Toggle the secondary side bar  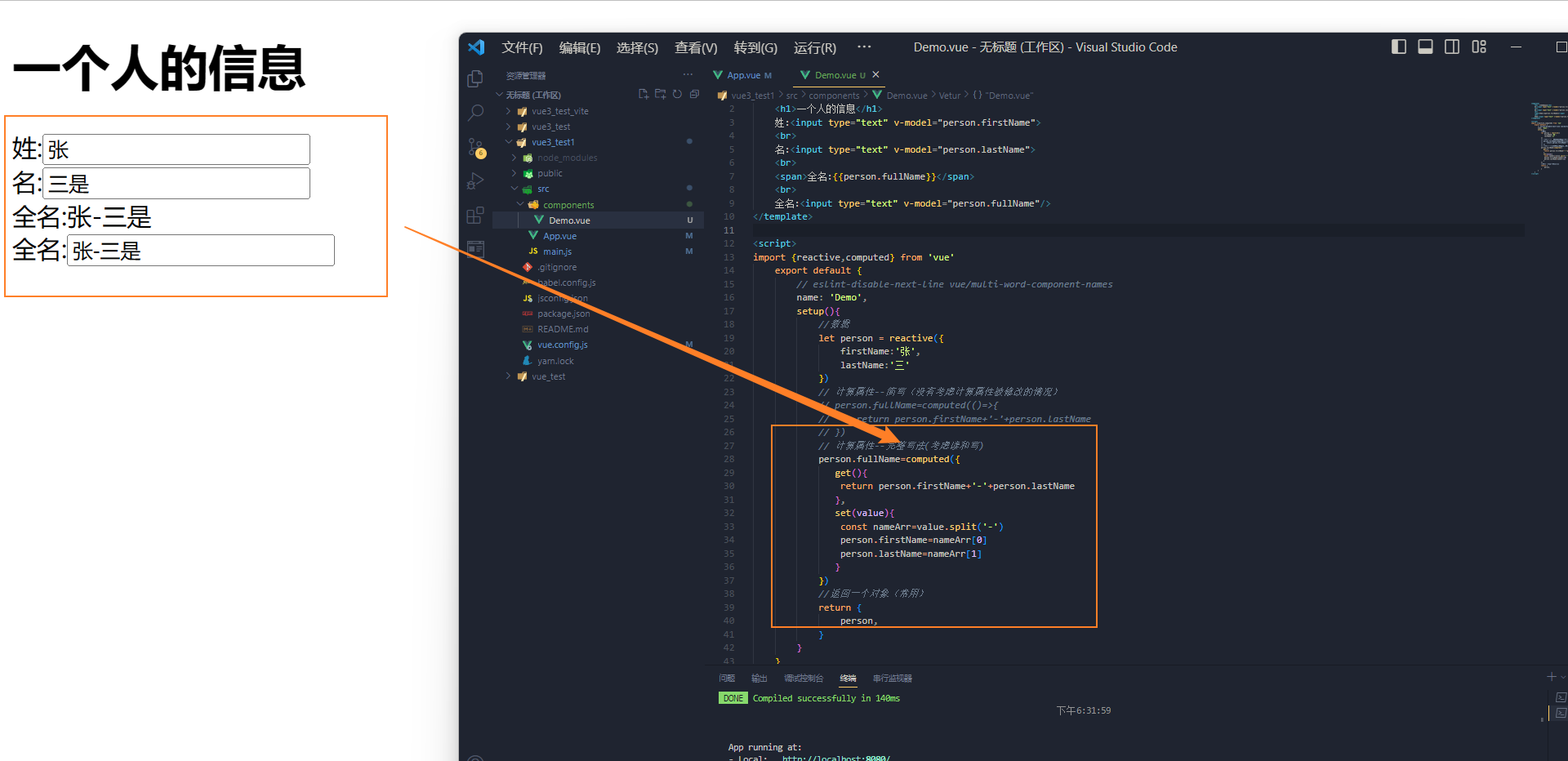point(1452,47)
